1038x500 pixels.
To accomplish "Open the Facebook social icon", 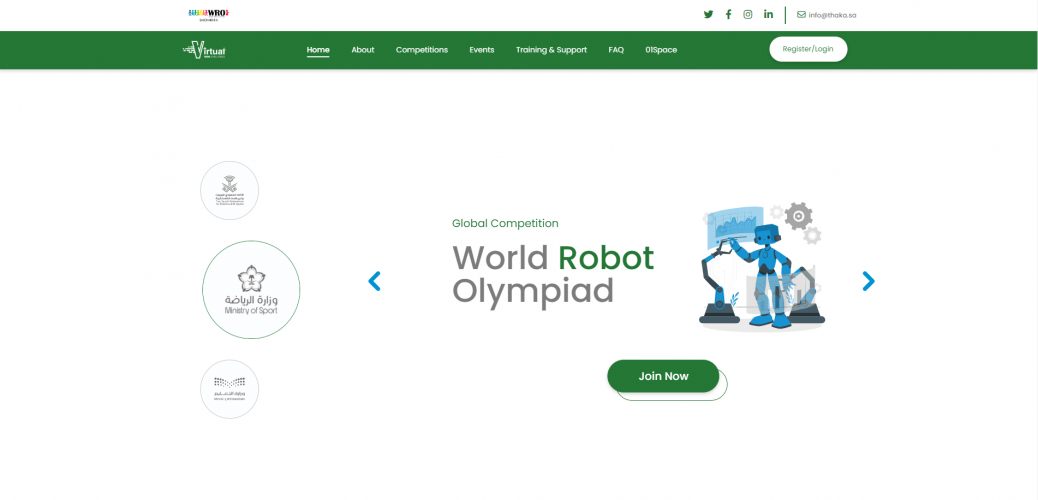I will tap(728, 15).
